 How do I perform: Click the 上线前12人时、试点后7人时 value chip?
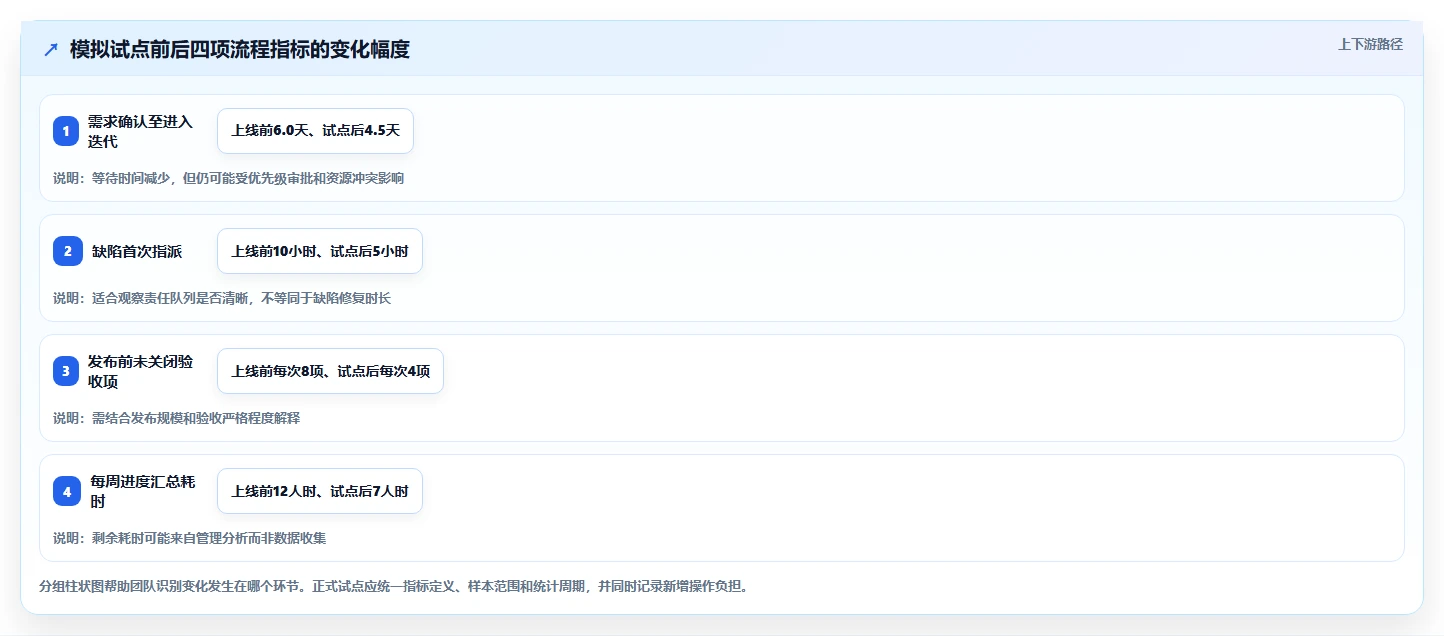coord(320,491)
